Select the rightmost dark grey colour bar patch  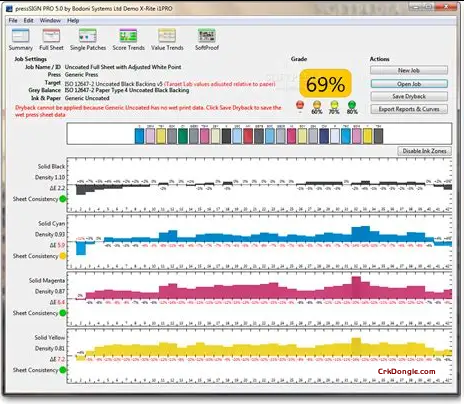click(378, 136)
